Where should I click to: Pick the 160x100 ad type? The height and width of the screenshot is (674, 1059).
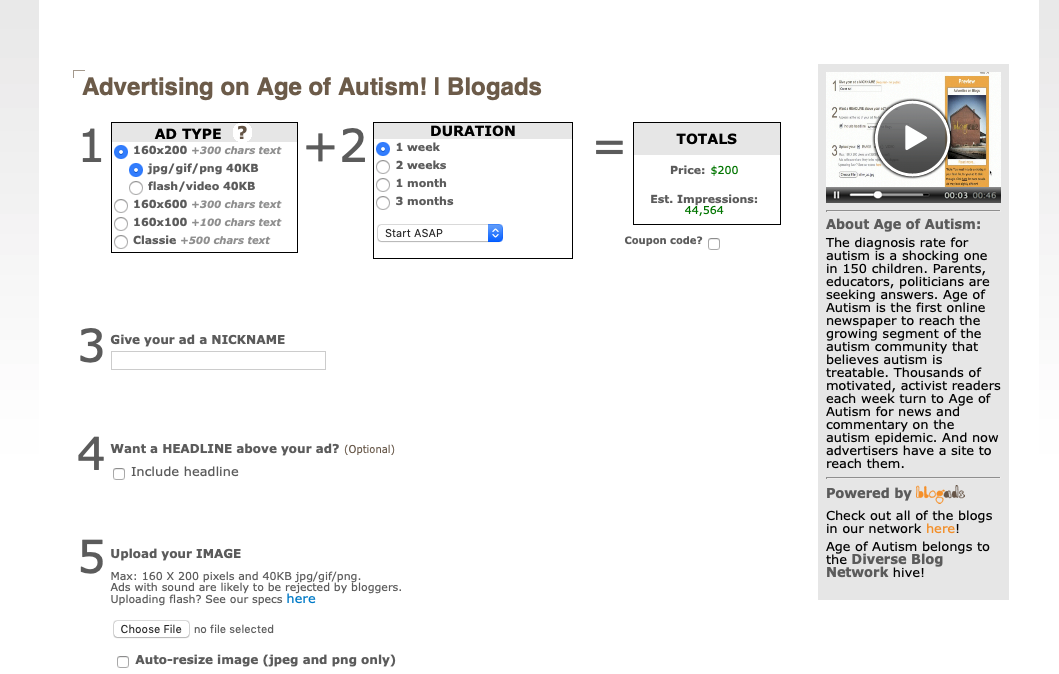coord(121,223)
